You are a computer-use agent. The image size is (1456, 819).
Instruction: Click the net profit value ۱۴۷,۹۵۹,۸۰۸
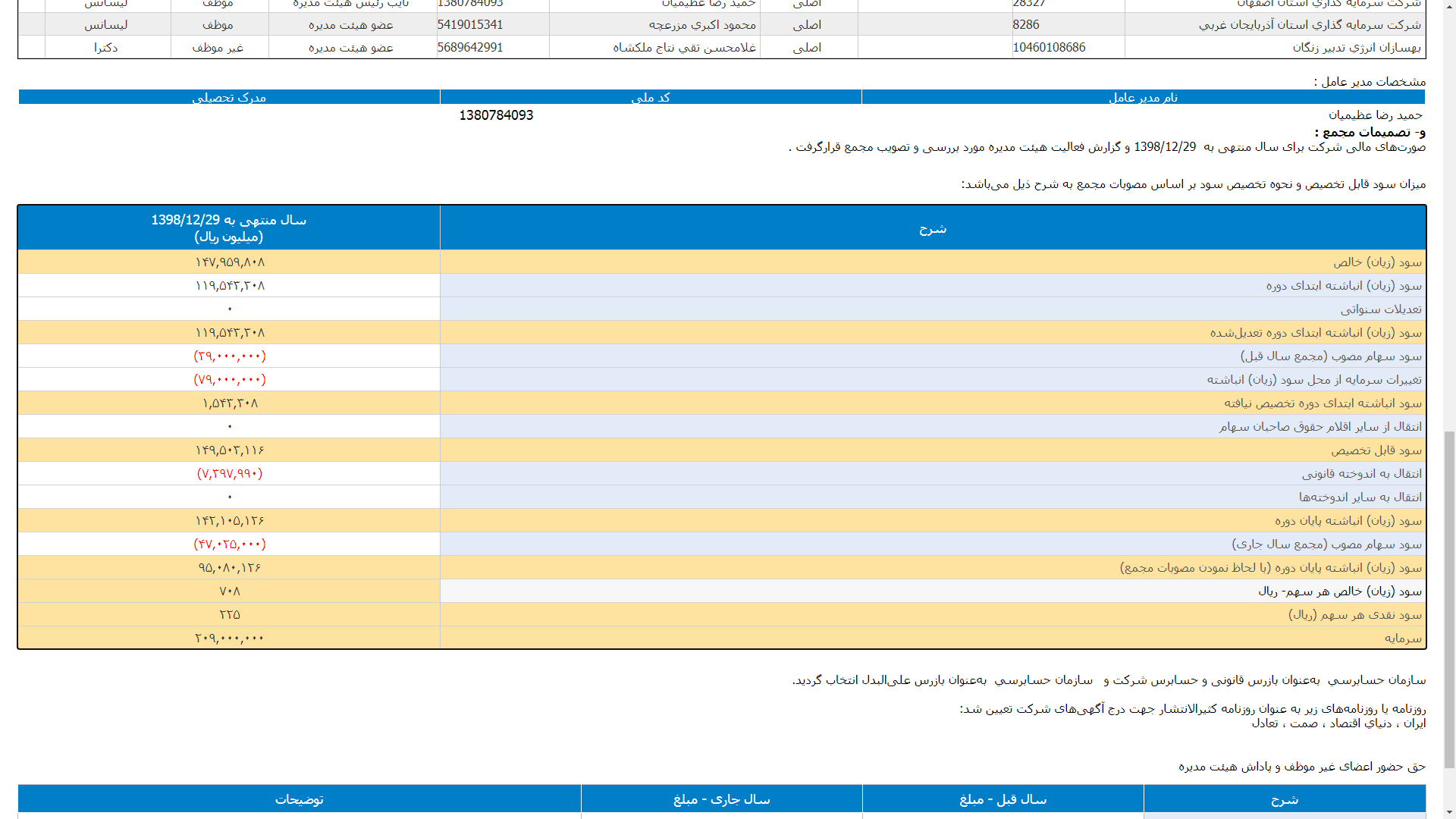point(230,262)
